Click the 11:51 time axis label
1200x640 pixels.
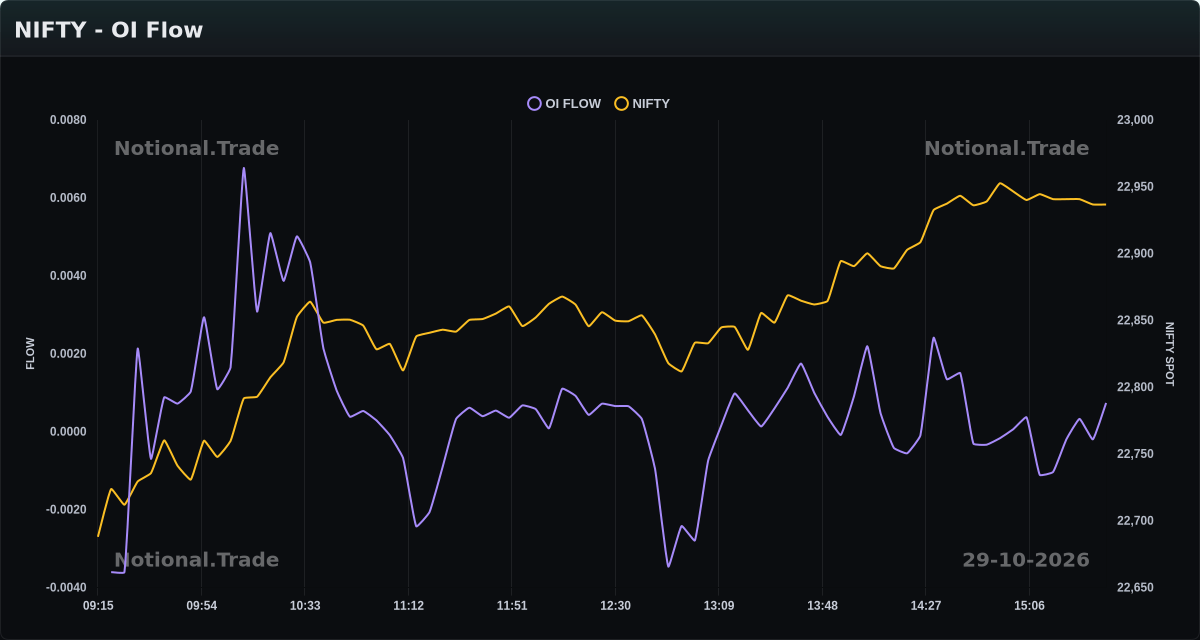pos(511,606)
